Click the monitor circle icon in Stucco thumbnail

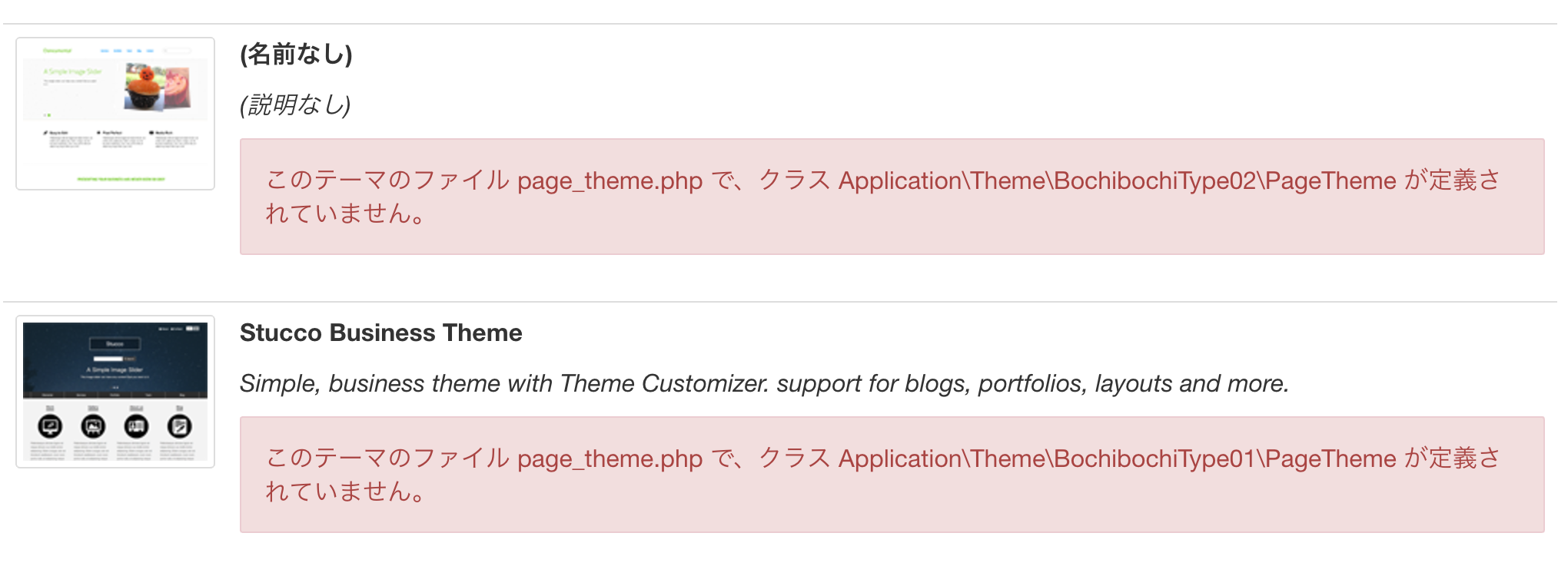[x=50, y=426]
